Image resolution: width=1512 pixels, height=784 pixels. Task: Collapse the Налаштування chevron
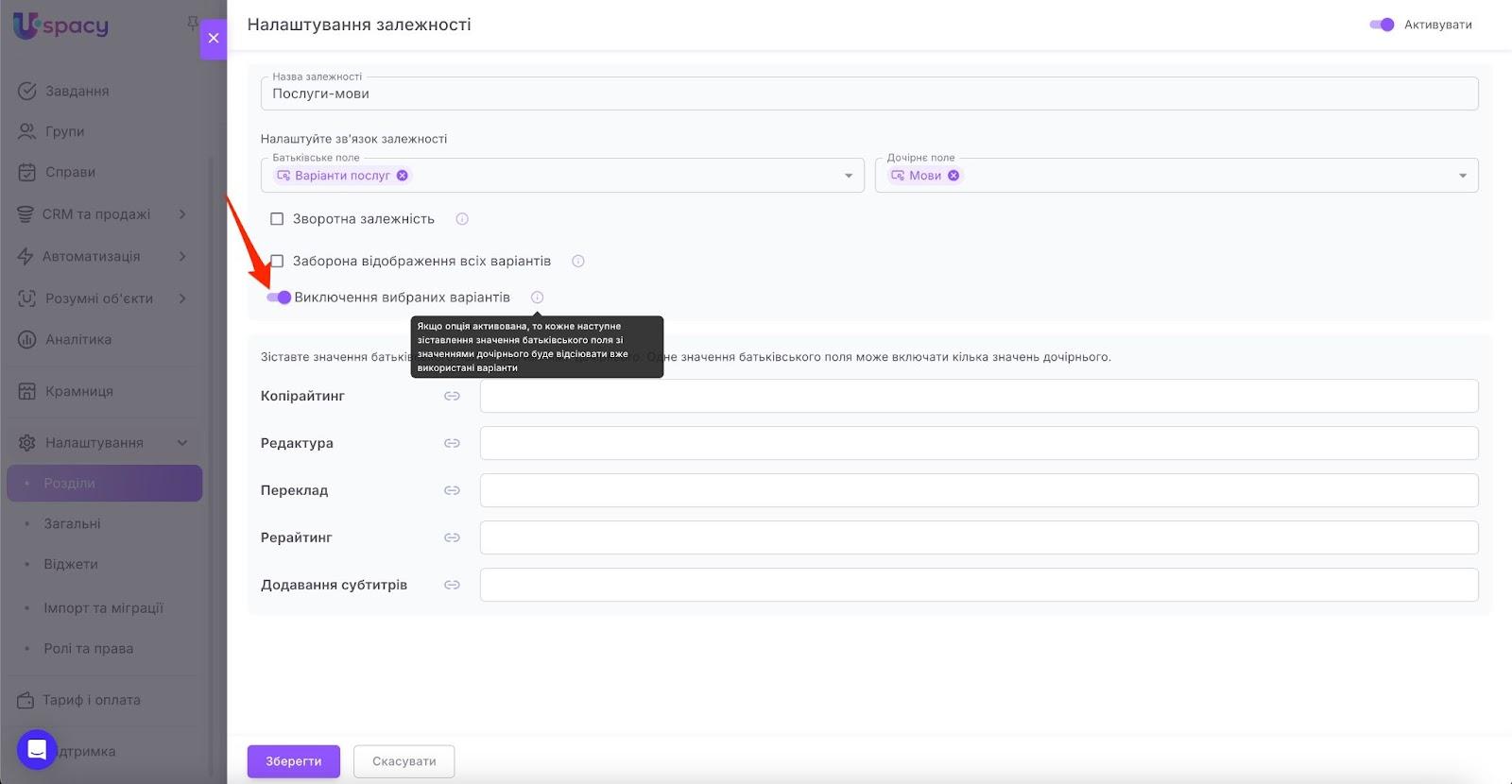click(x=182, y=442)
